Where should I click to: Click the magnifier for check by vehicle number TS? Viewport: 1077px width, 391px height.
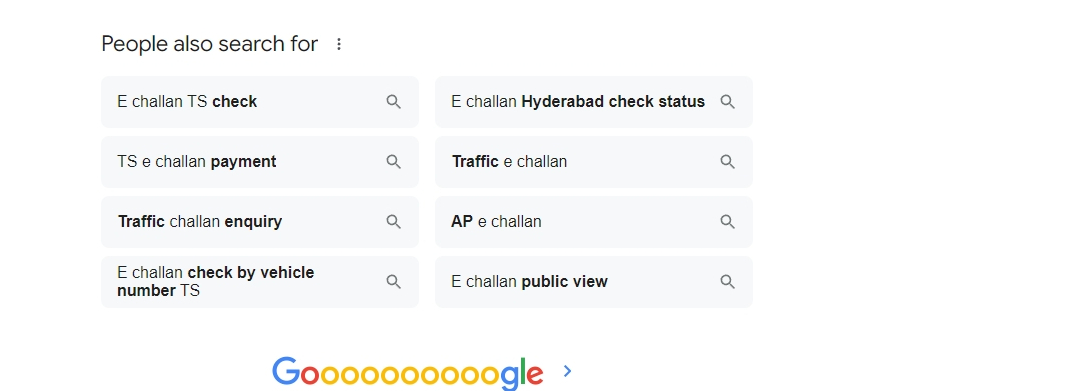pyautogui.click(x=394, y=282)
